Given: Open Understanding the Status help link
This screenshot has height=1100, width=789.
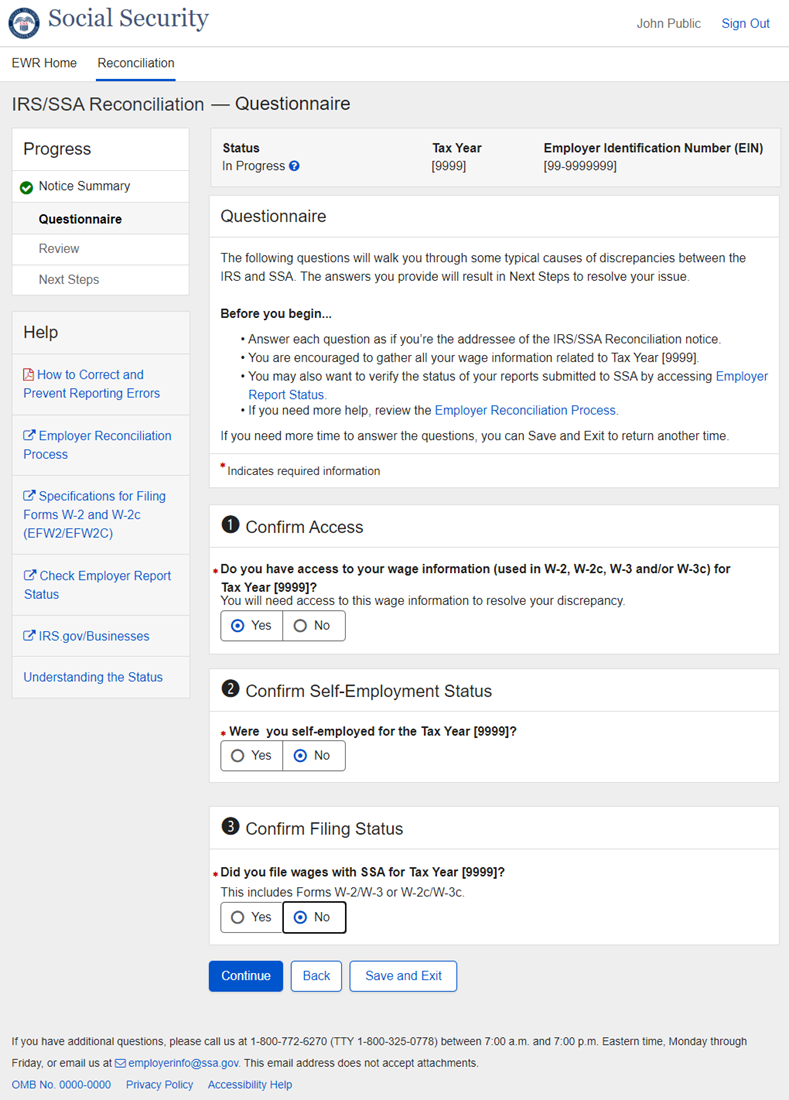Looking at the screenshot, I should point(93,677).
